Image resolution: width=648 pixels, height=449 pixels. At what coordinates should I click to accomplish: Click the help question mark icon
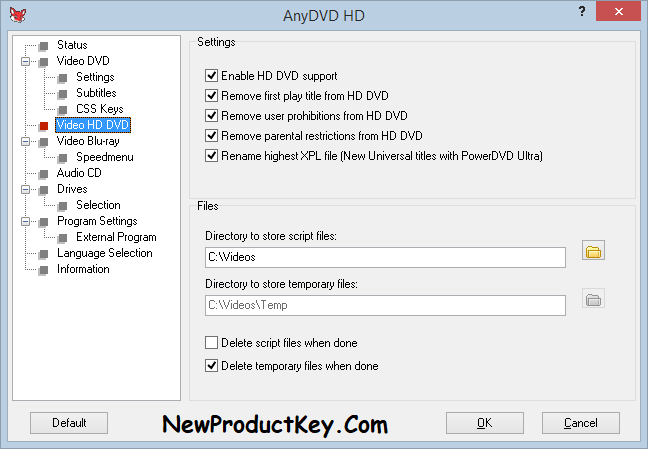point(582,11)
